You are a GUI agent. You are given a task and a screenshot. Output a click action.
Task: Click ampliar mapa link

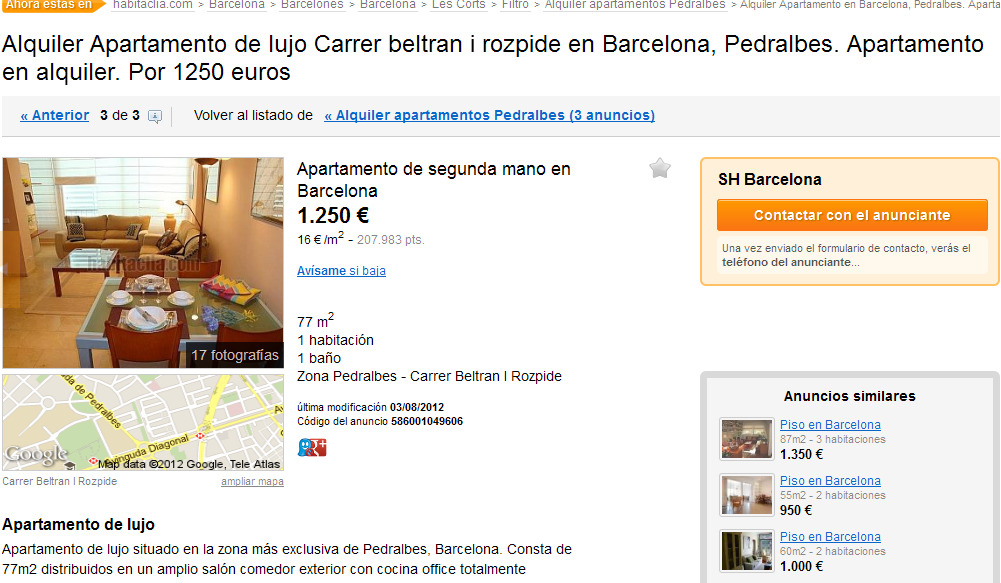252,481
